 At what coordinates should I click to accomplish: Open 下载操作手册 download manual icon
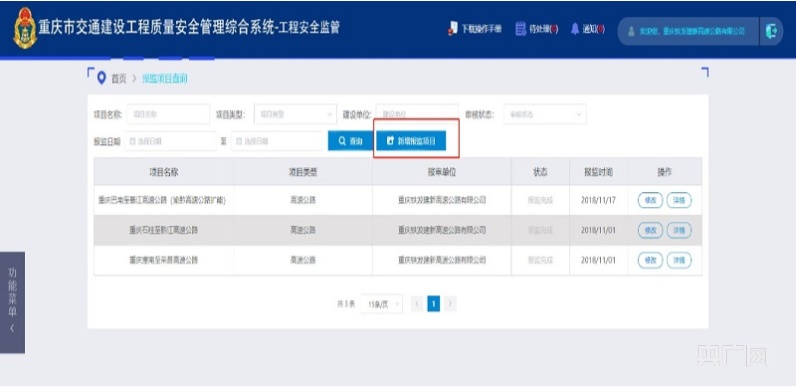[x=453, y=29]
